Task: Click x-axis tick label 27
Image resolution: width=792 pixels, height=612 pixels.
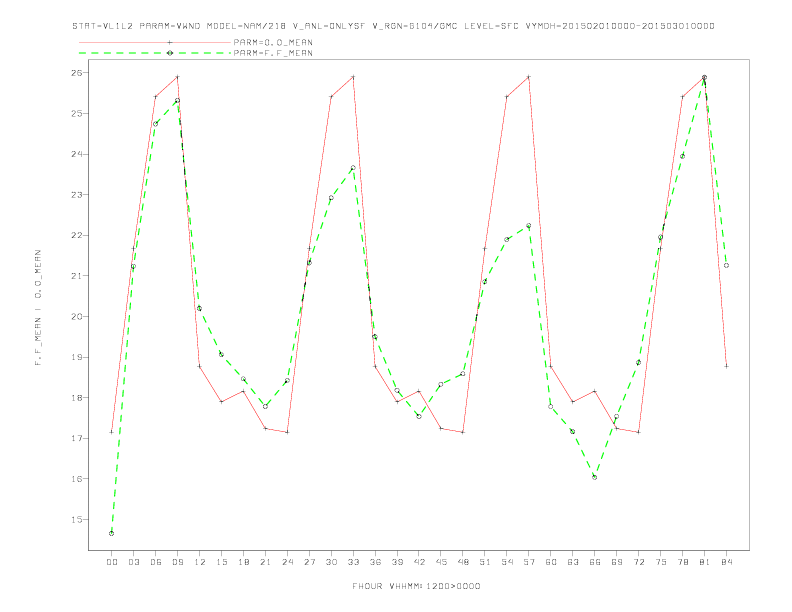Action: coord(309,562)
